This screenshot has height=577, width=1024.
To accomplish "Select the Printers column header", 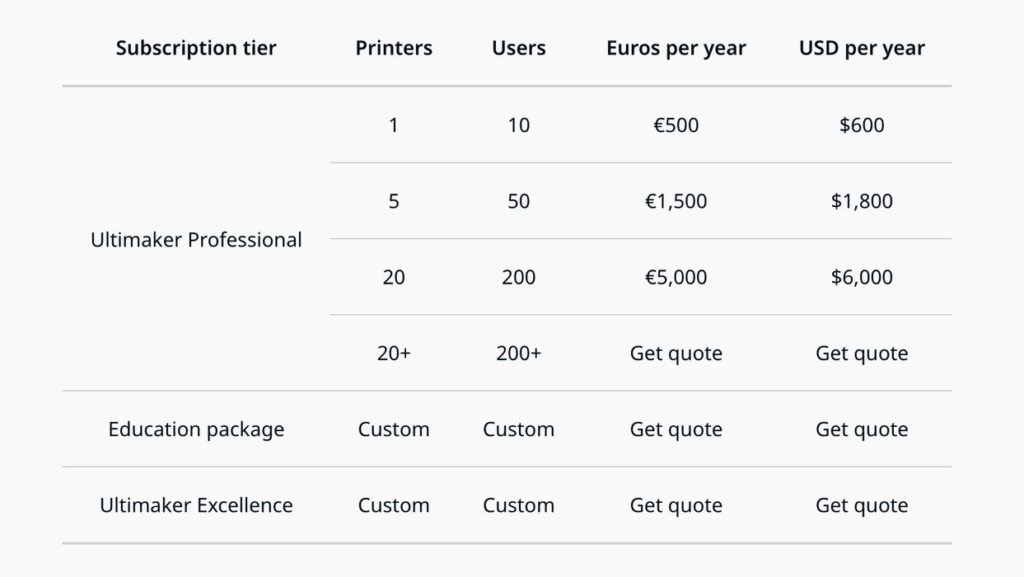I will pos(394,48).
